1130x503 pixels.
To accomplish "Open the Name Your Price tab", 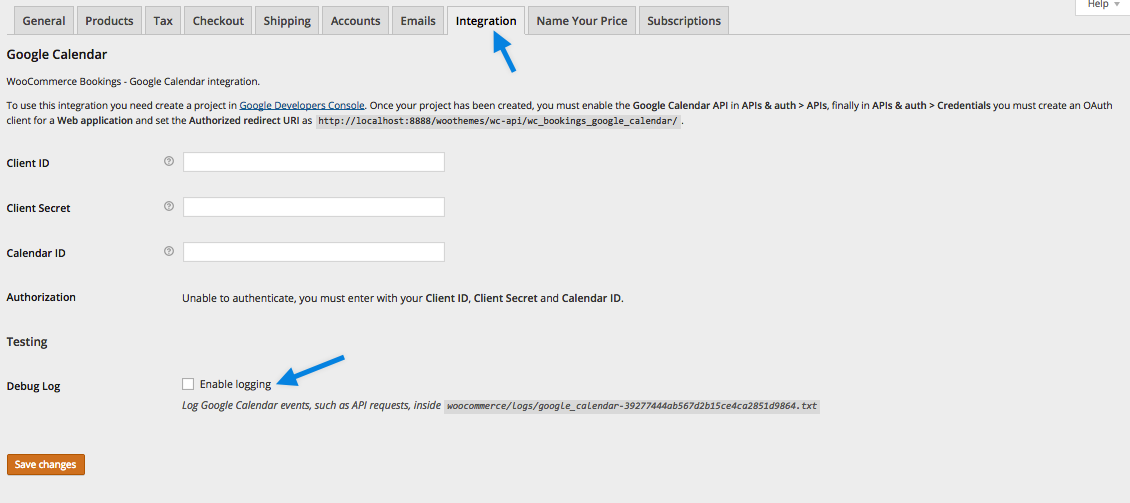I will [582, 21].
